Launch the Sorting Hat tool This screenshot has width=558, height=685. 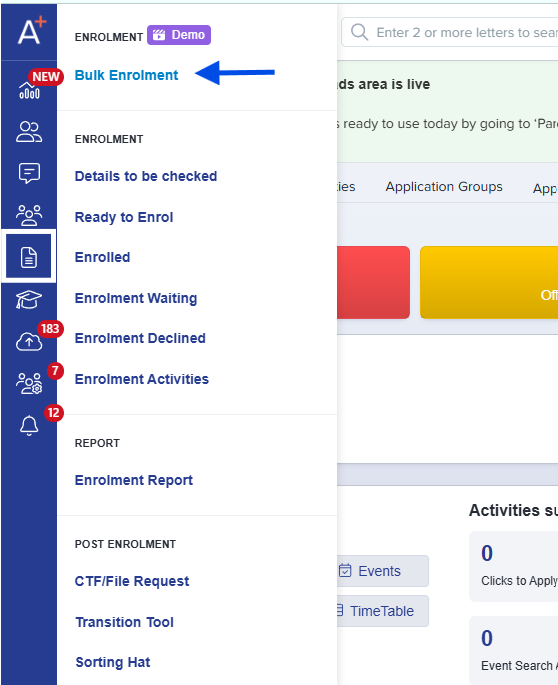[x=113, y=662]
